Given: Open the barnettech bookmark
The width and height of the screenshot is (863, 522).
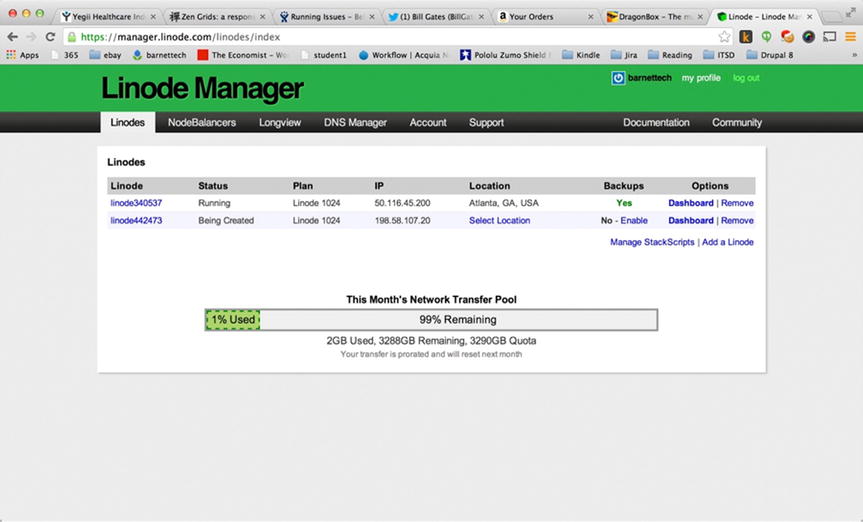Looking at the screenshot, I should [160, 55].
